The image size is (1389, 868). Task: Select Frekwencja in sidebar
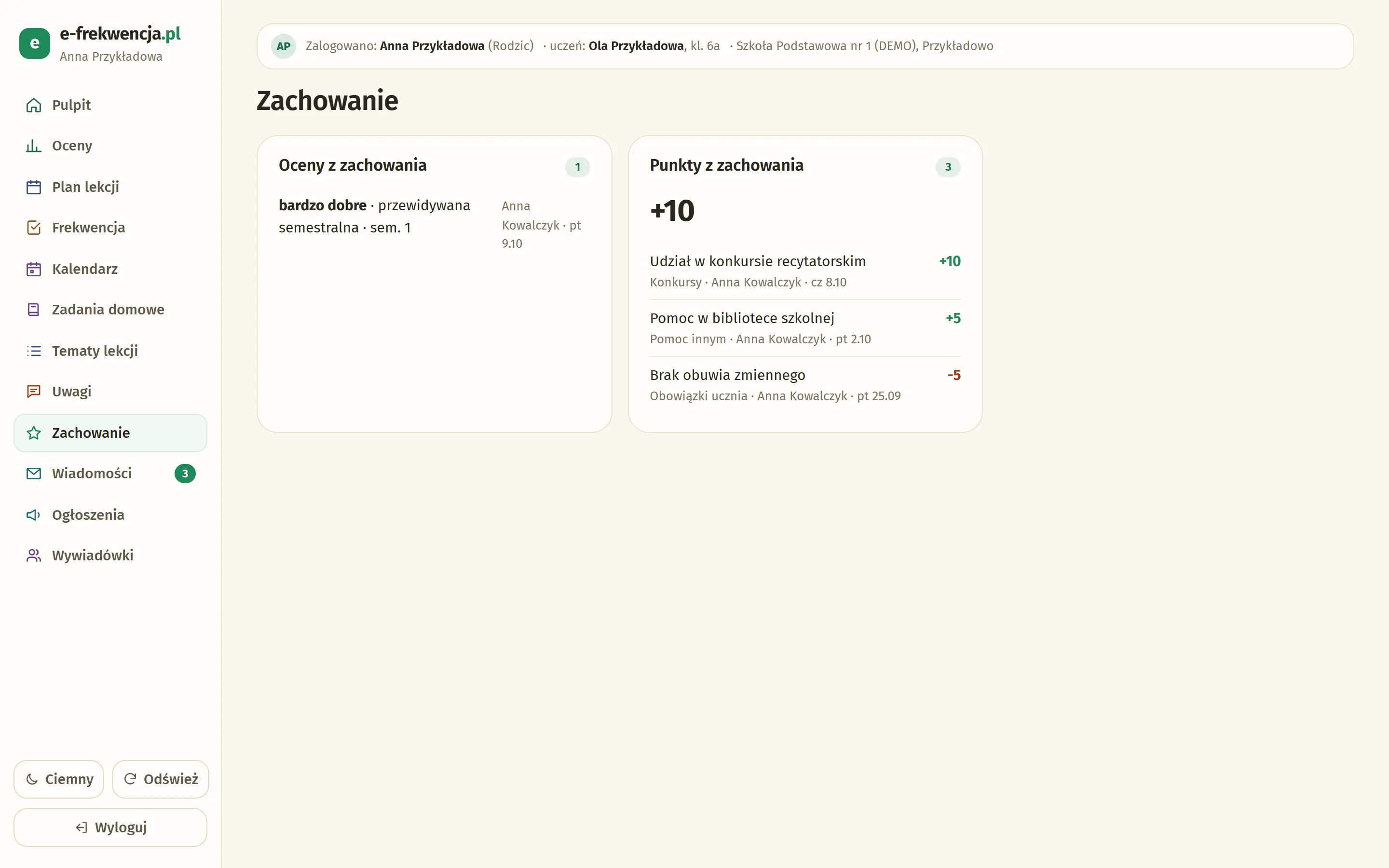click(x=110, y=228)
